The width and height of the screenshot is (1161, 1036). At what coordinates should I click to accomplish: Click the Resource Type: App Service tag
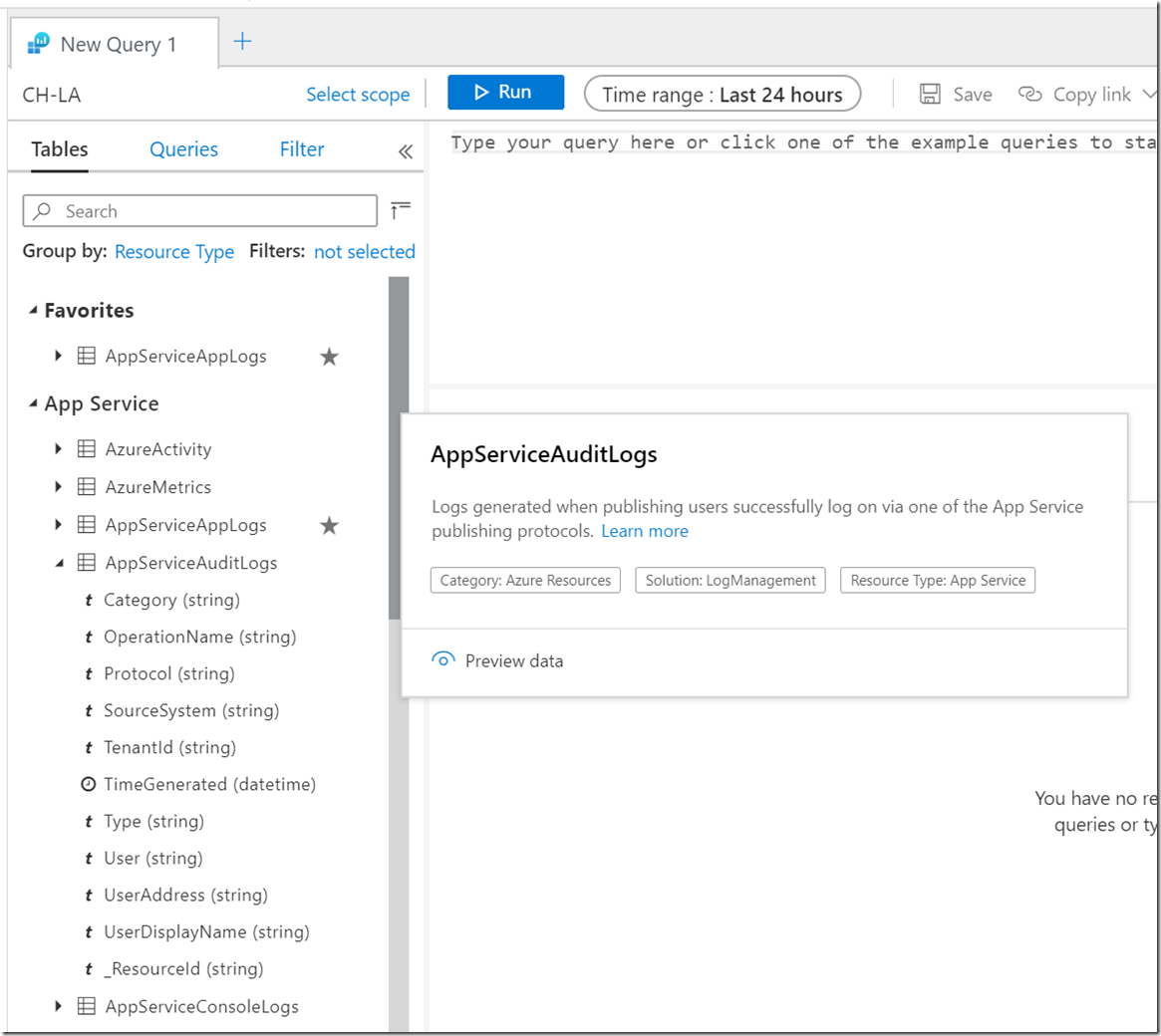pos(938,580)
